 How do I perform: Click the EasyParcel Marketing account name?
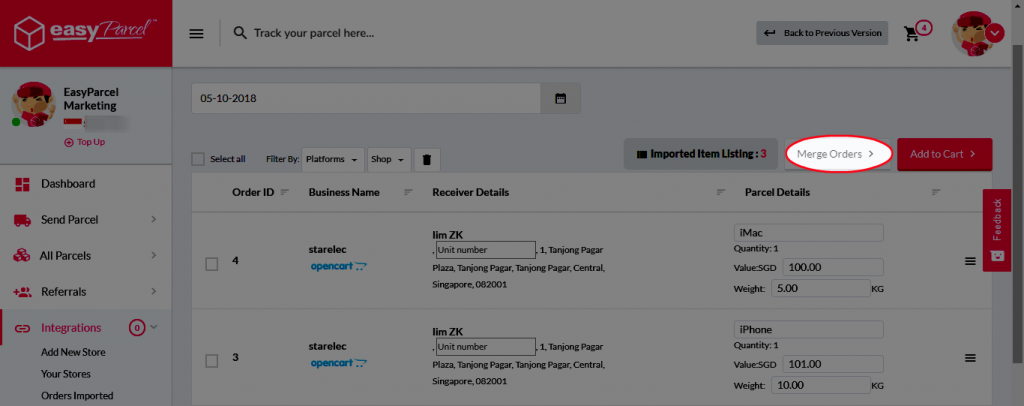(91, 99)
